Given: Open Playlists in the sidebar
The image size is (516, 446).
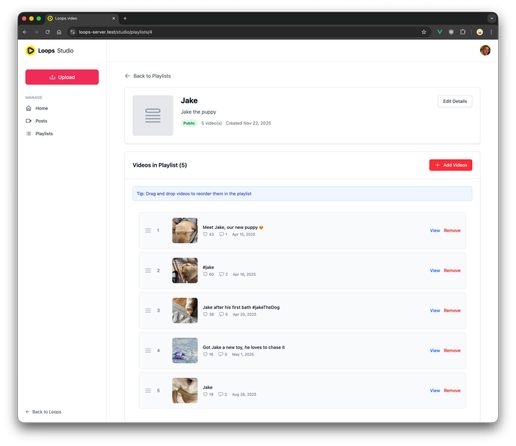Looking at the screenshot, I should pos(44,134).
